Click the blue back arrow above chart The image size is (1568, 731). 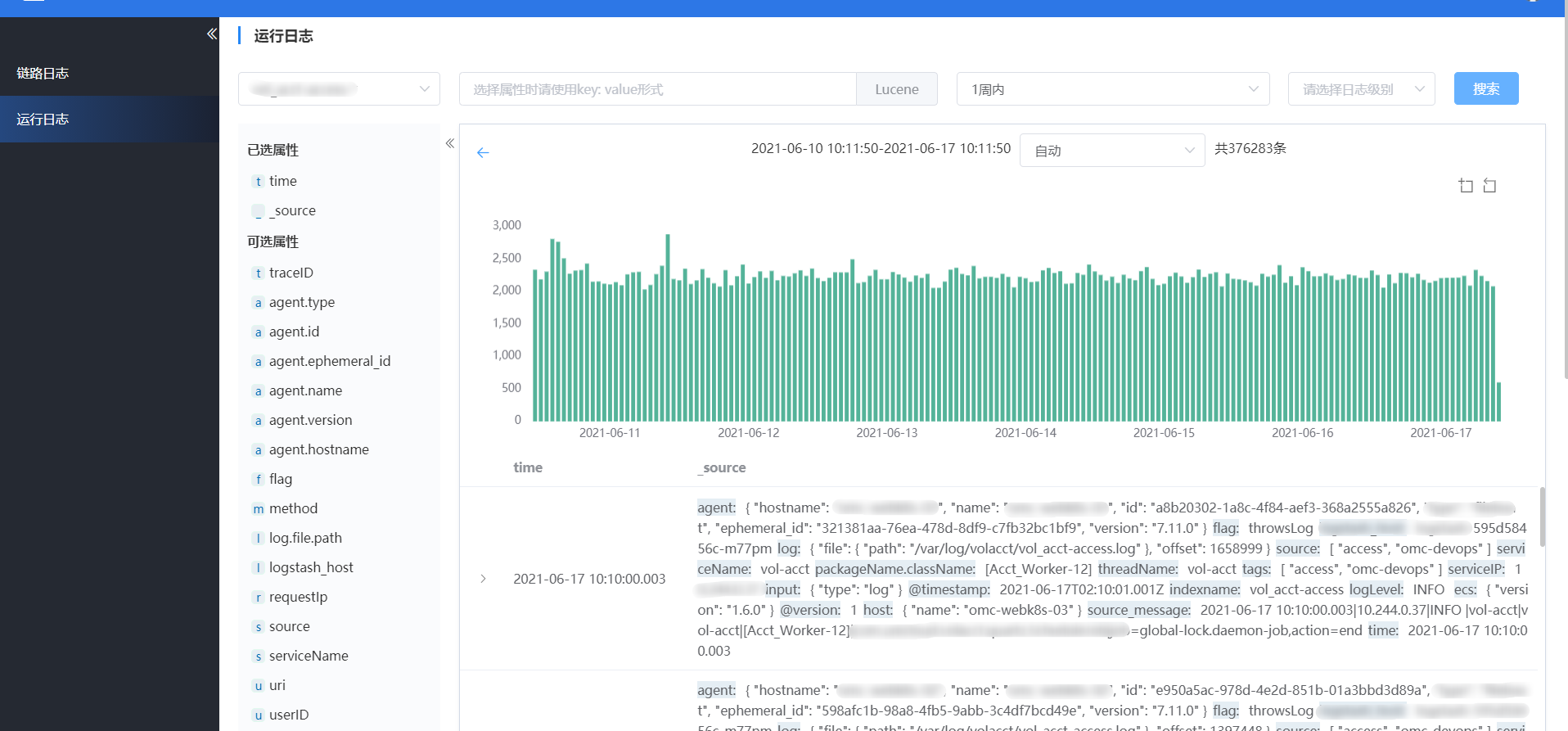(x=483, y=152)
